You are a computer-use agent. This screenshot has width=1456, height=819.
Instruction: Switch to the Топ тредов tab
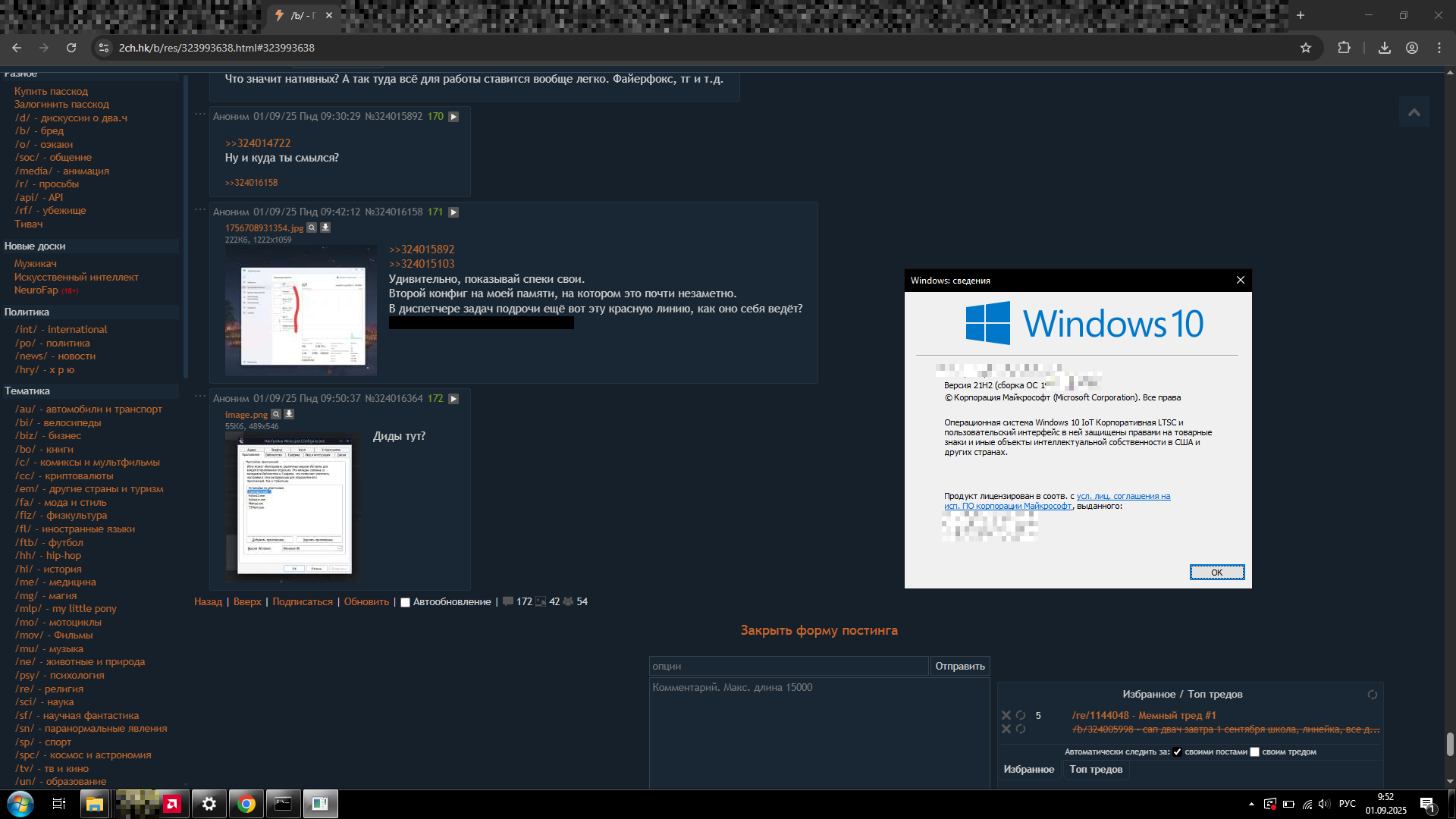pyautogui.click(x=1096, y=769)
